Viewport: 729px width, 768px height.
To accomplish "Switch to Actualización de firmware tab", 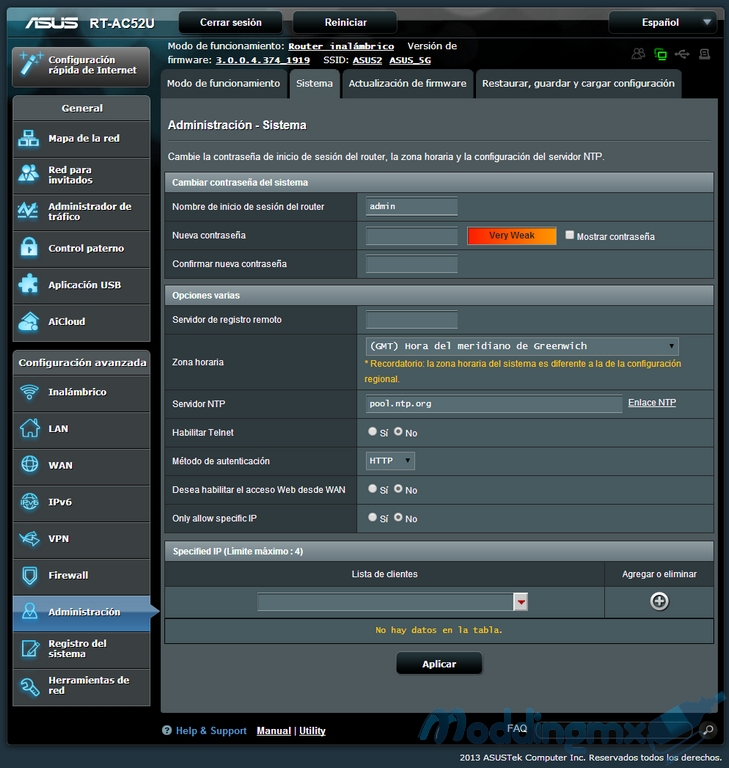I will [407, 84].
